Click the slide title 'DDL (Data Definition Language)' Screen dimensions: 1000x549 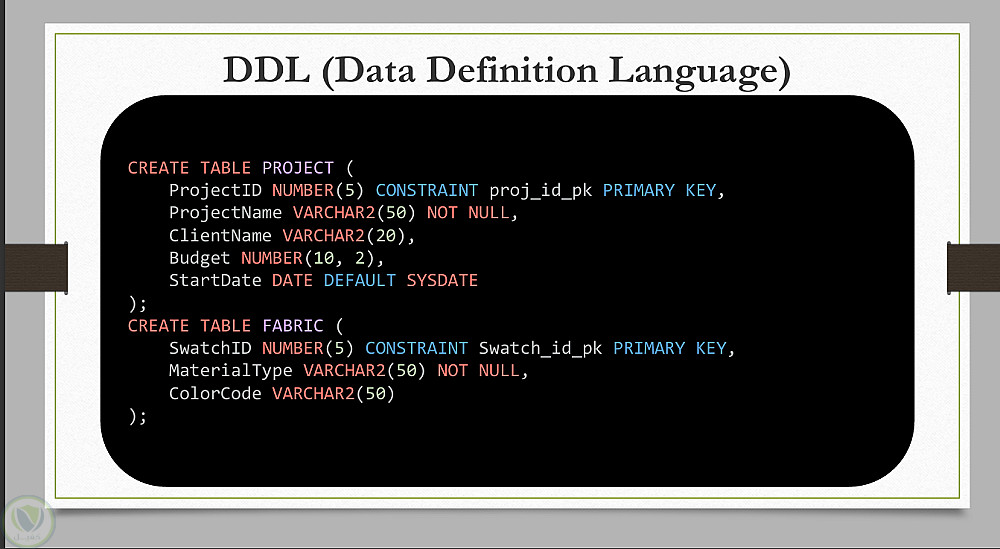coord(507,71)
